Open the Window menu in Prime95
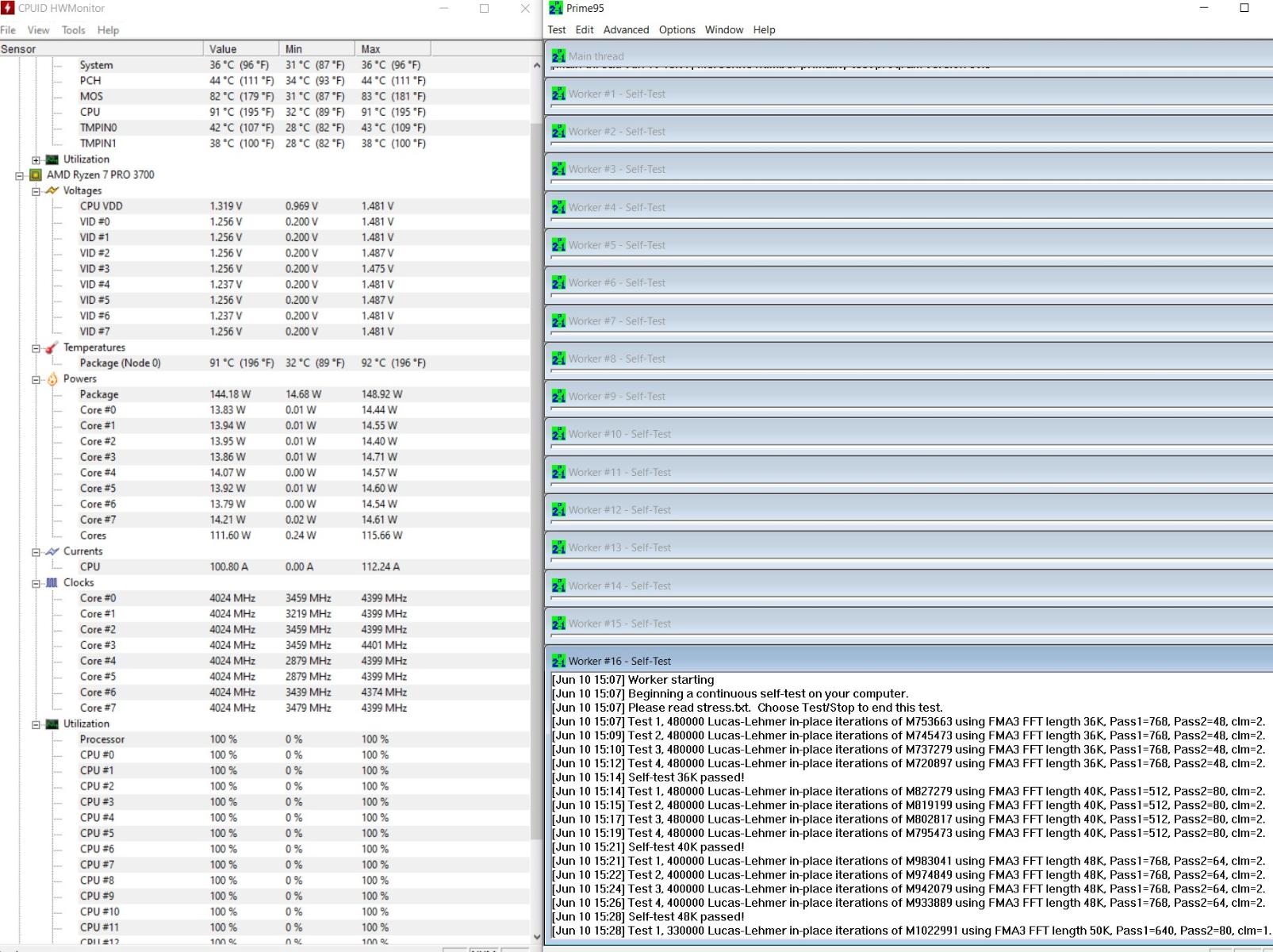1273x952 pixels. click(x=724, y=30)
